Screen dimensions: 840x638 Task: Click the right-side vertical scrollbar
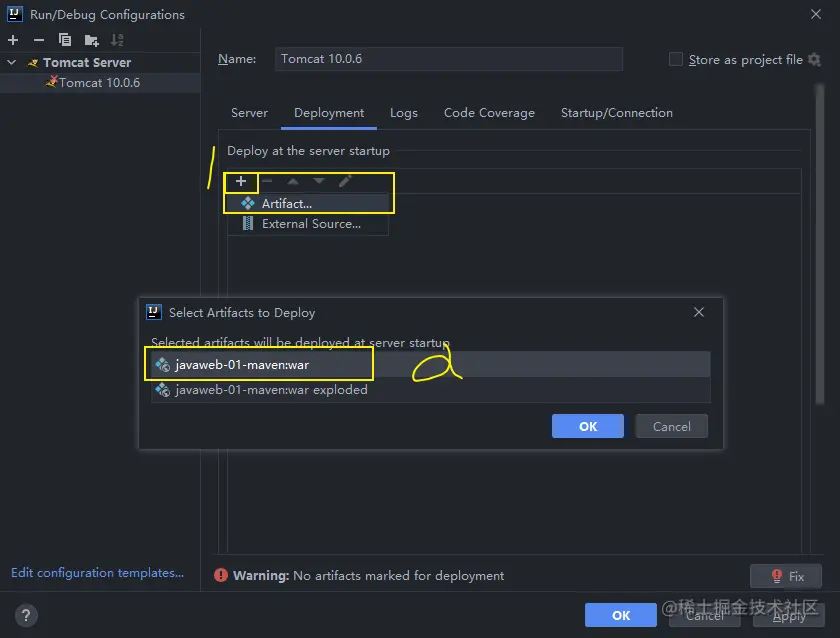pyautogui.click(x=820, y=244)
